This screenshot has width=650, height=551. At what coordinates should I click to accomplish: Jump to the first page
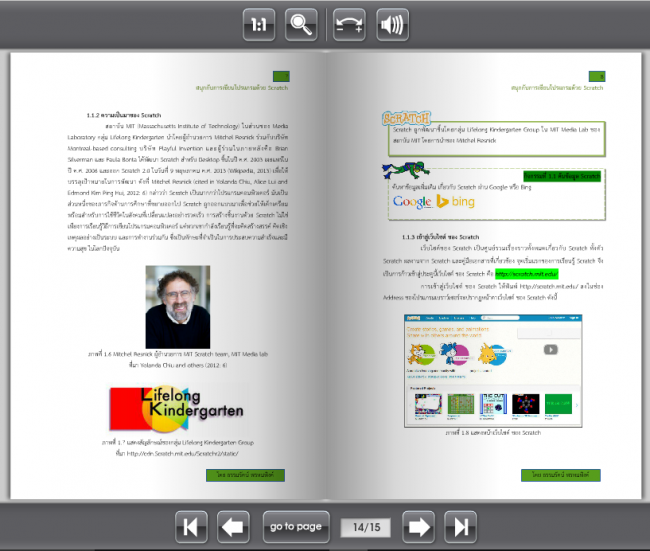click(192, 527)
